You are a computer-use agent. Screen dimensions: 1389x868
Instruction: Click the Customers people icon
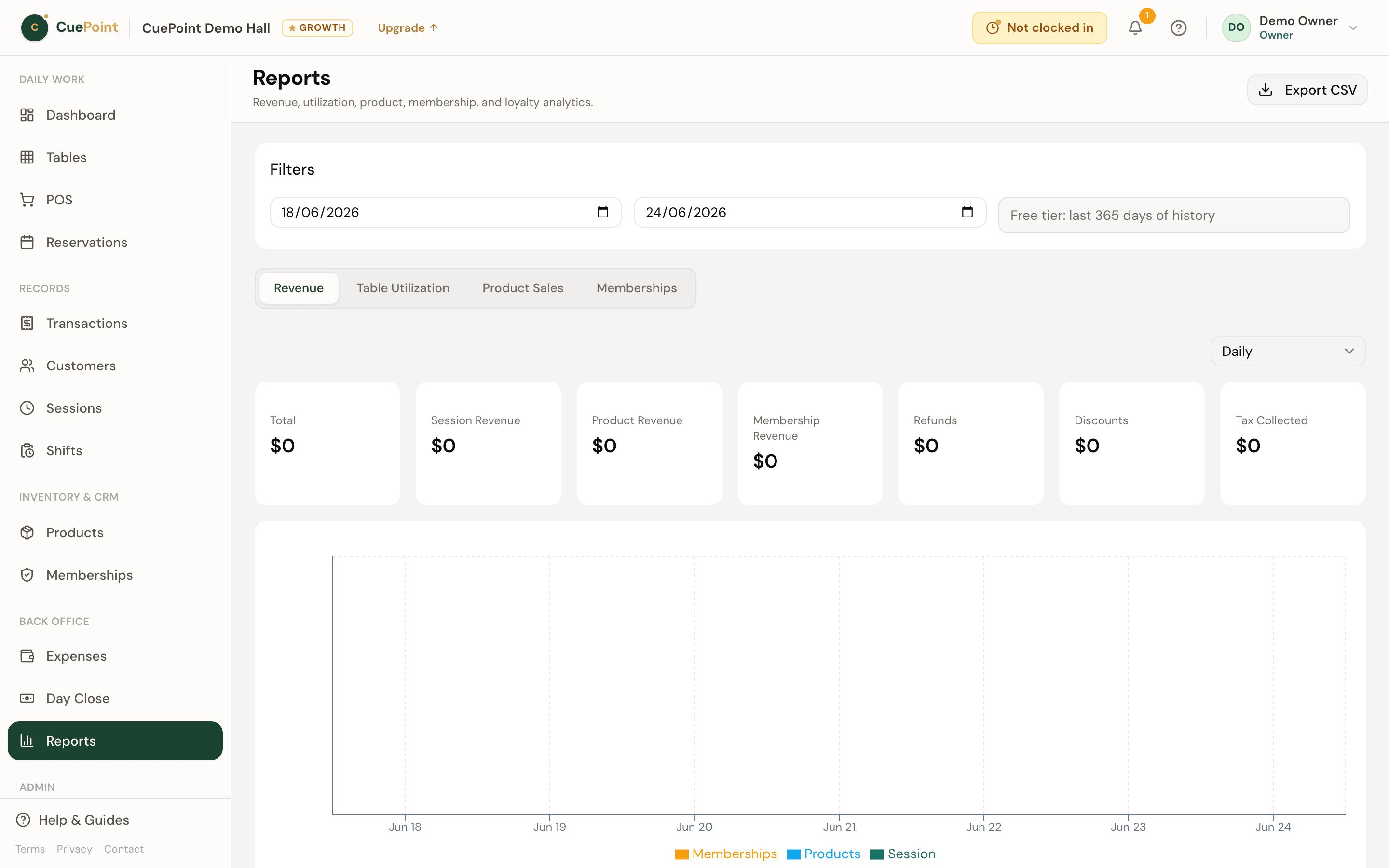point(27,366)
